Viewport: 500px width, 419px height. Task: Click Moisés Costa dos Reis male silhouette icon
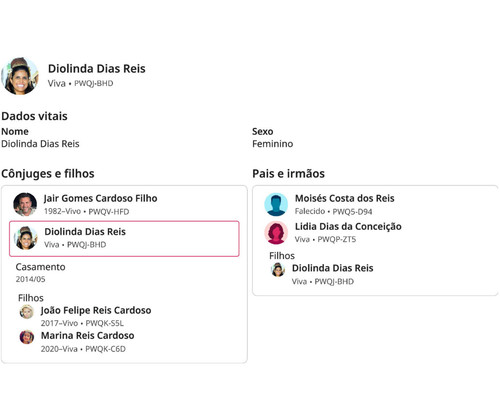276,204
